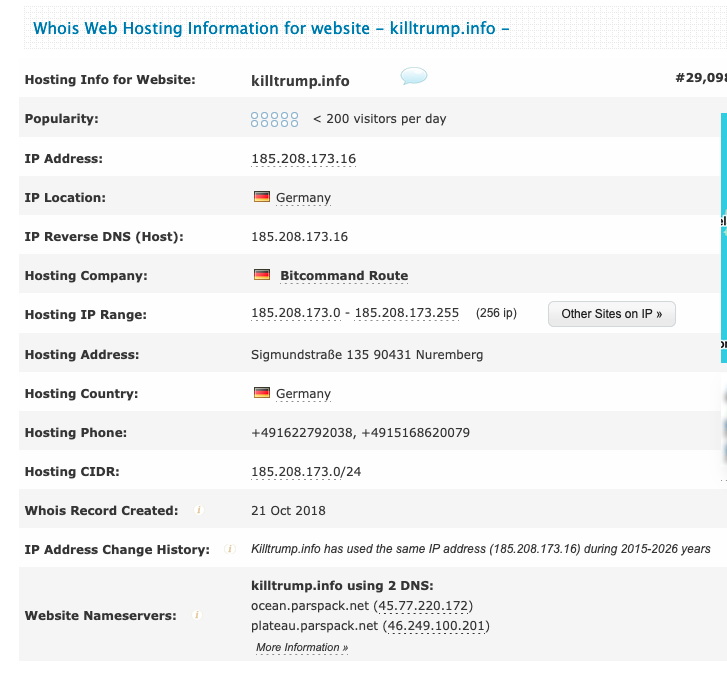Image resolution: width=727 pixels, height=688 pixels.
Task: Click the 'Popularity:' label
Action: [61, 119]
